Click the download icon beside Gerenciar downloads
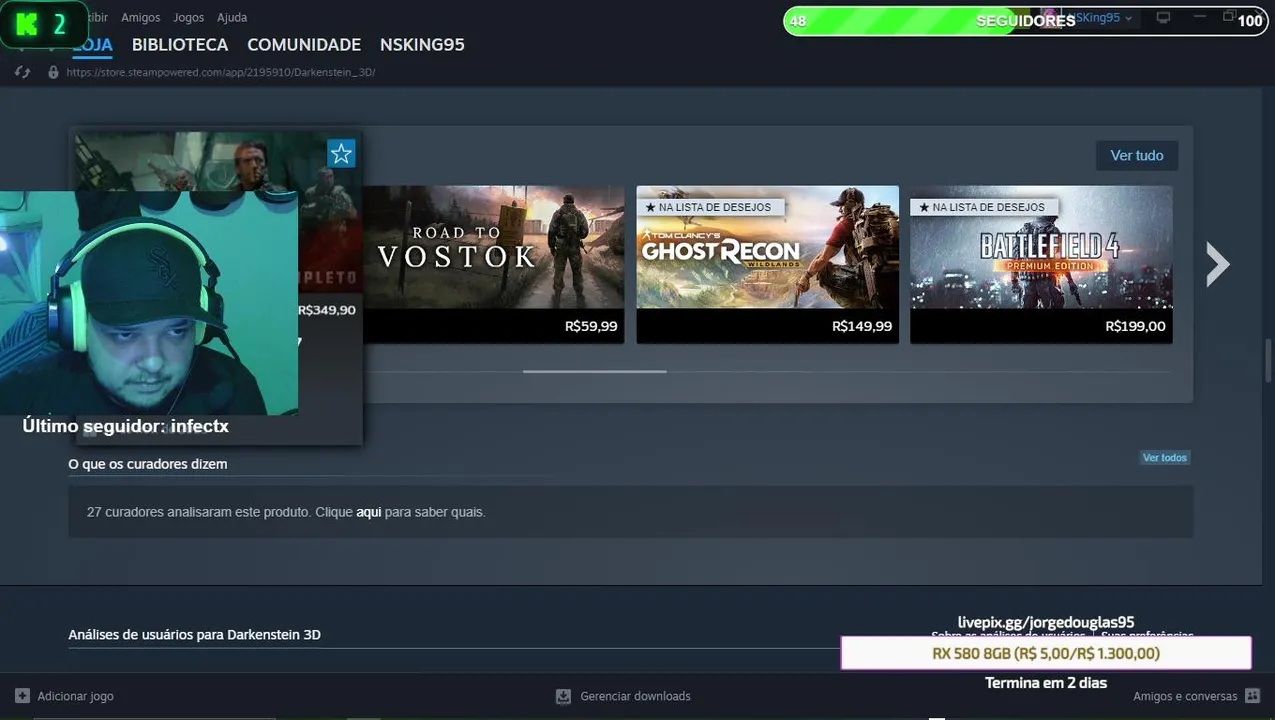 coord(563,696)
